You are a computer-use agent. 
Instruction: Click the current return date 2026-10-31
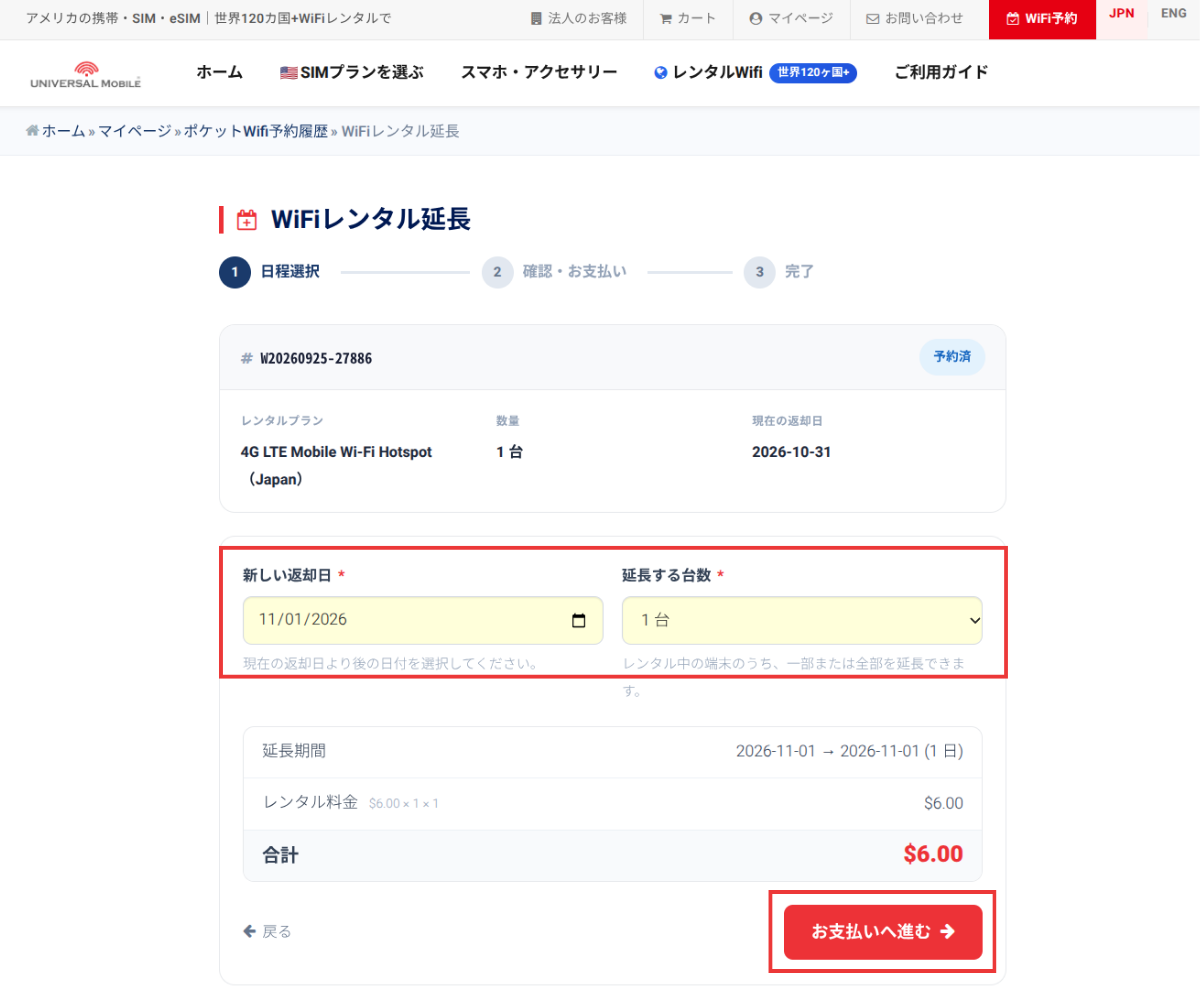pyautogui.click(x=791, y=452)
